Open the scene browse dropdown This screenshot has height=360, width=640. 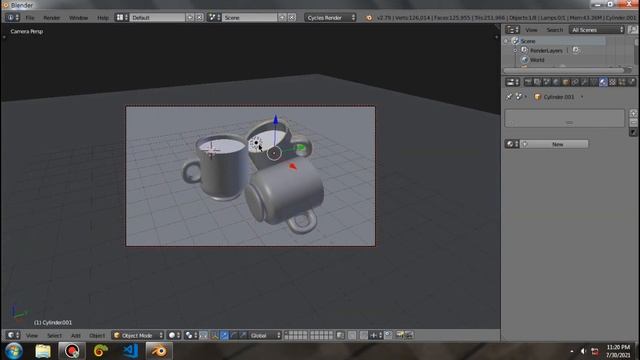214,18
